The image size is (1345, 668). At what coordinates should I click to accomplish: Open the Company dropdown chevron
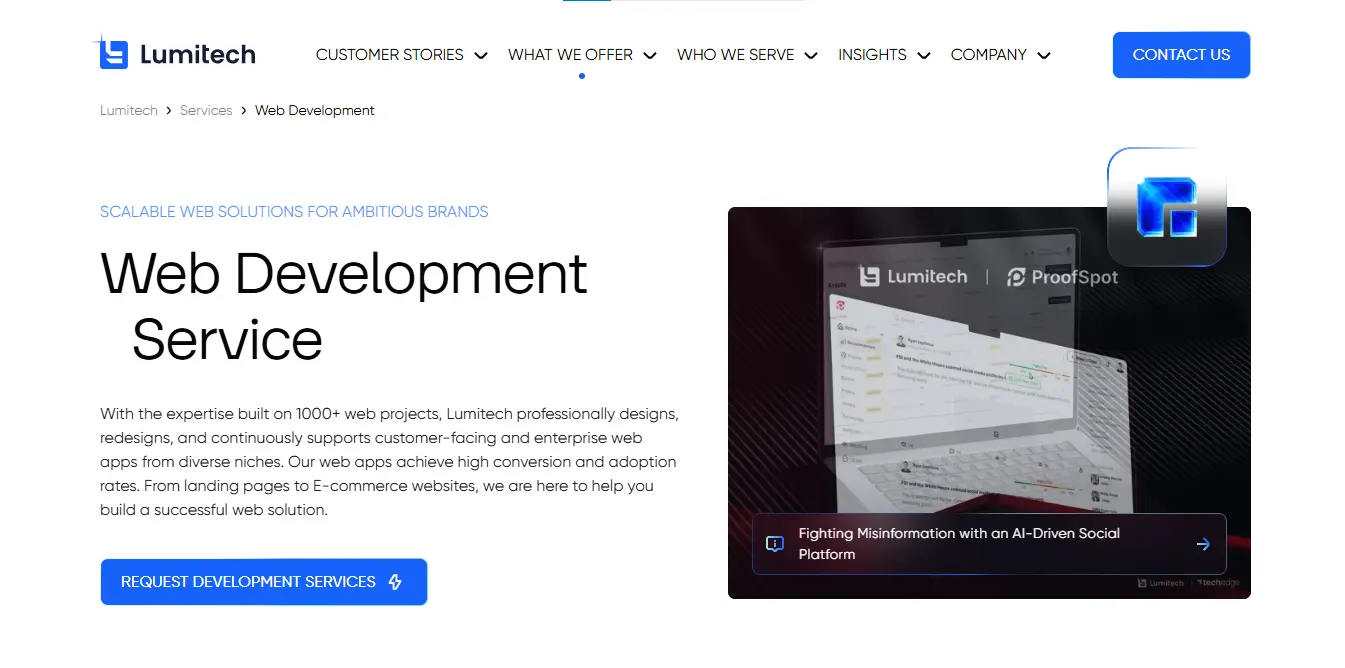click(x=1044, y=56)
